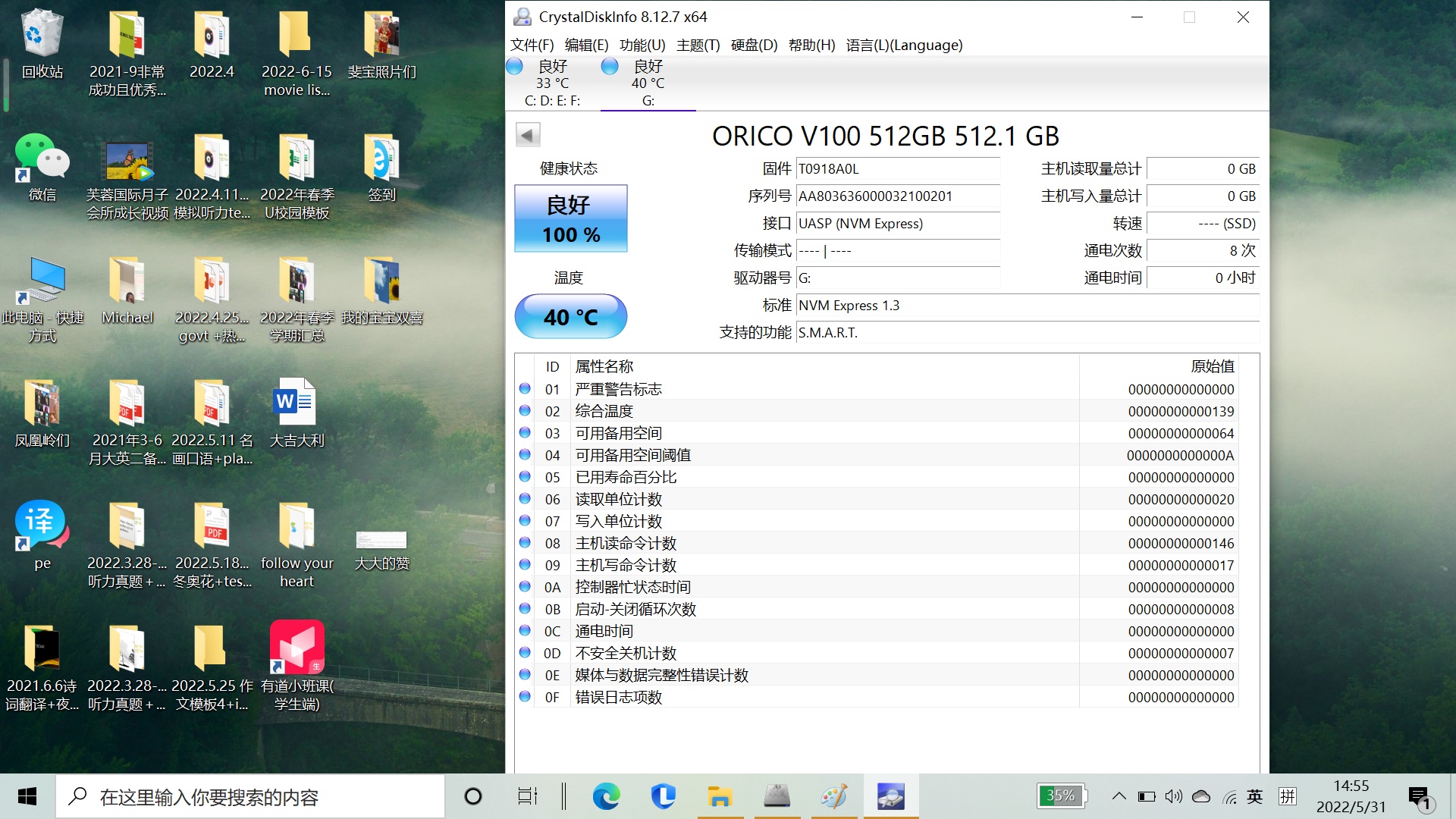Click the 原始值 column header
This screenshot has width=1456, height=819.
tap(1212, 366)
